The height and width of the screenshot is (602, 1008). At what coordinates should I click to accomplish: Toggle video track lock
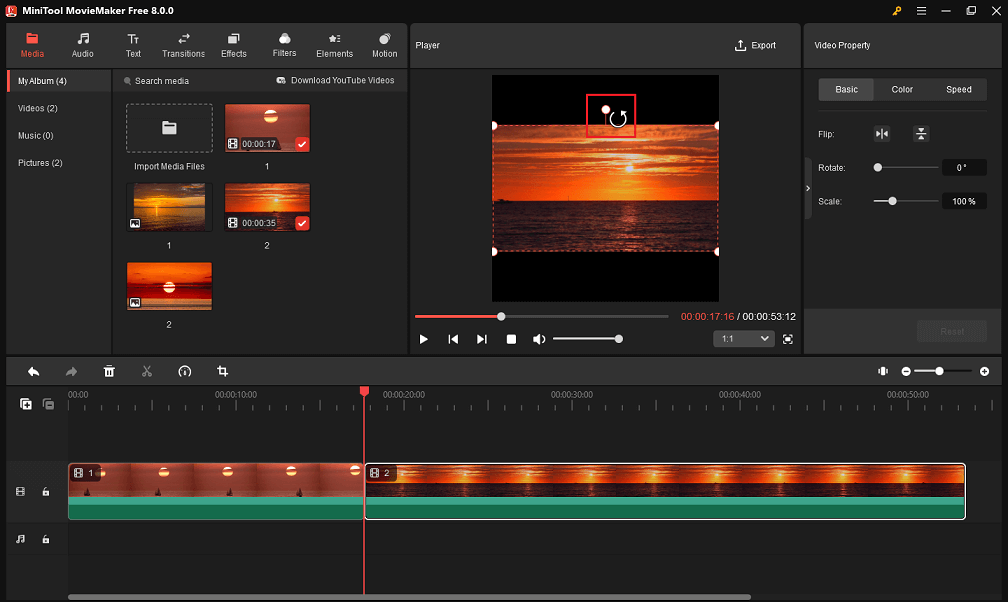point(46,492)
